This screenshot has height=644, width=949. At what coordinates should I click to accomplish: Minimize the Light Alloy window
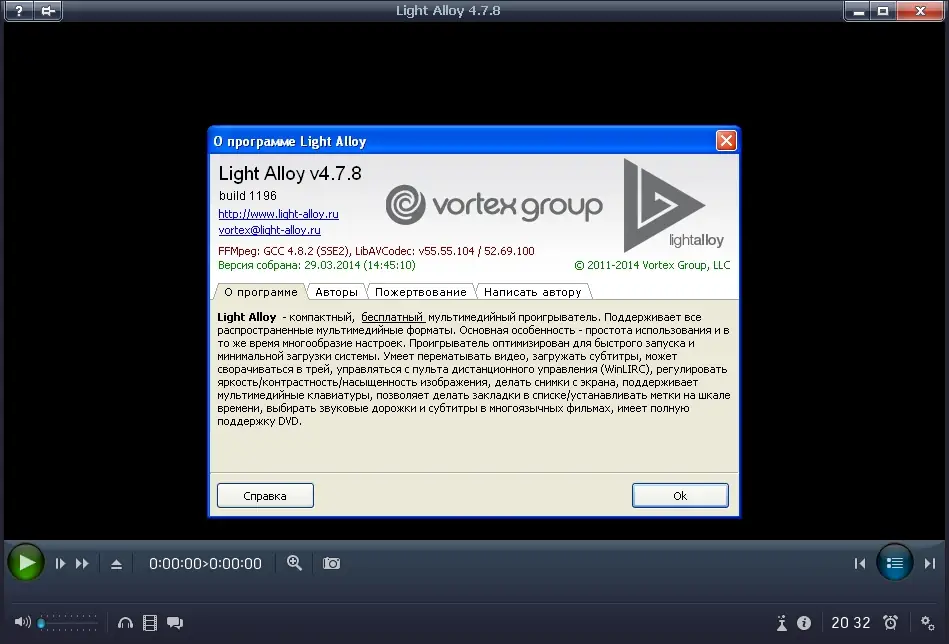click(858, 11)
